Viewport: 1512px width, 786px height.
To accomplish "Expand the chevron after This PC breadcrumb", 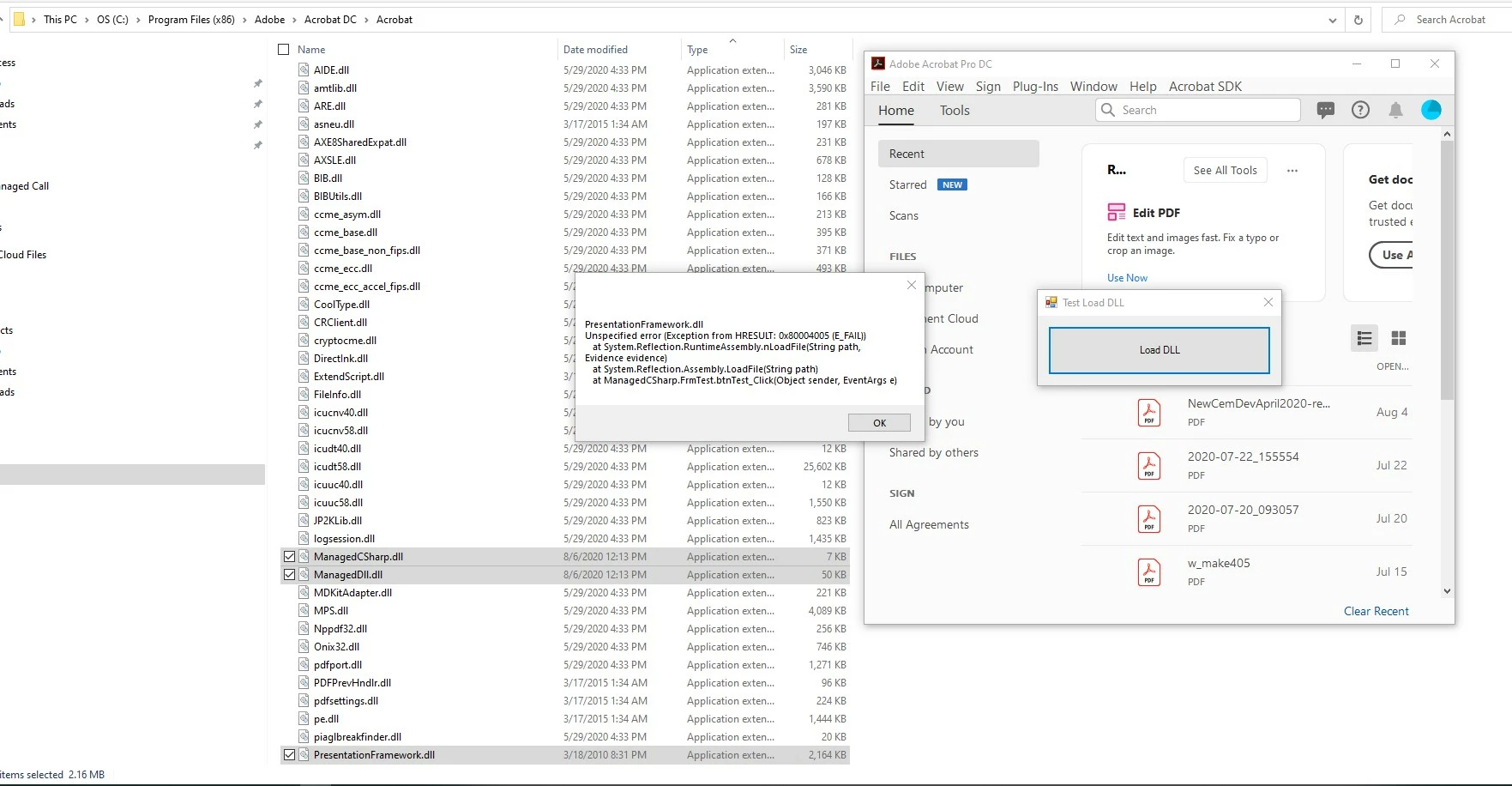I will pyautogui.click(x=87, y=19).
